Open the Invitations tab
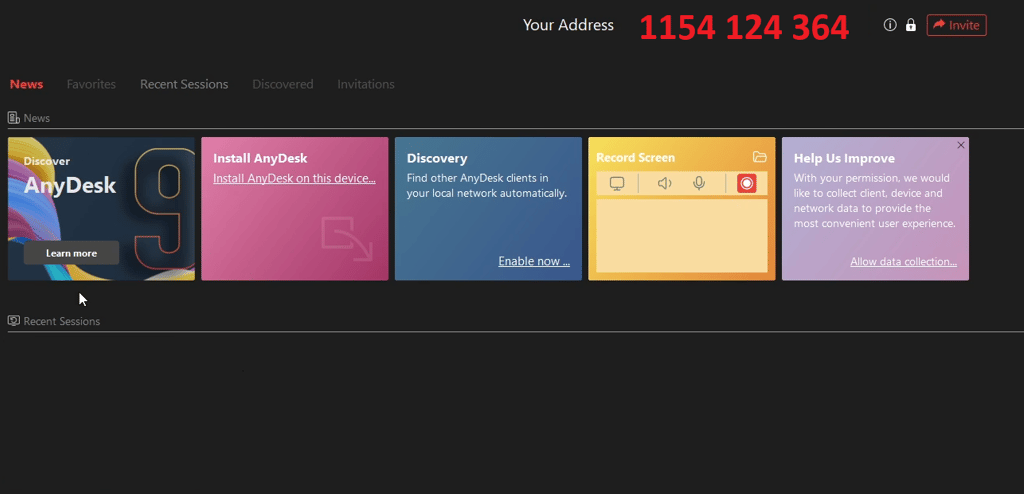The width and height of the screenshot is (1024, 494). coord(366,84)
